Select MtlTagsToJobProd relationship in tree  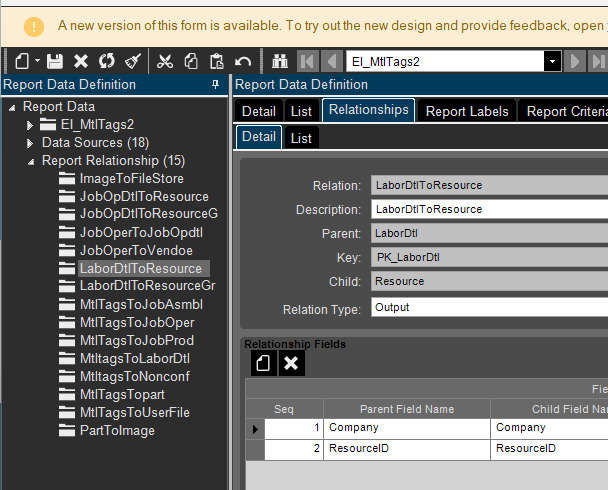pyautogui.click(x=136, y=340)
